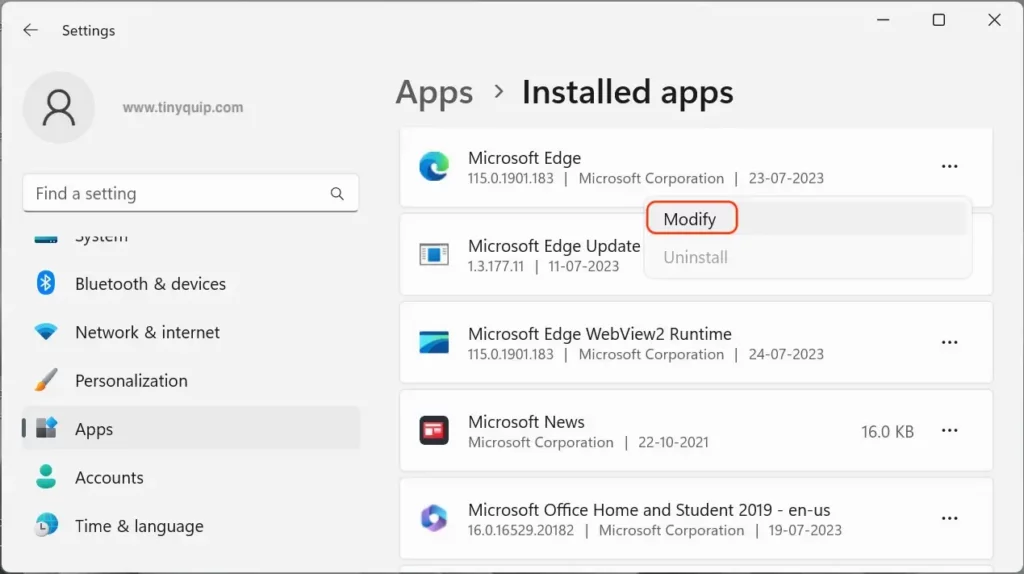Open Time & language settings
The image size is (1024, 574).
(191, 526)
